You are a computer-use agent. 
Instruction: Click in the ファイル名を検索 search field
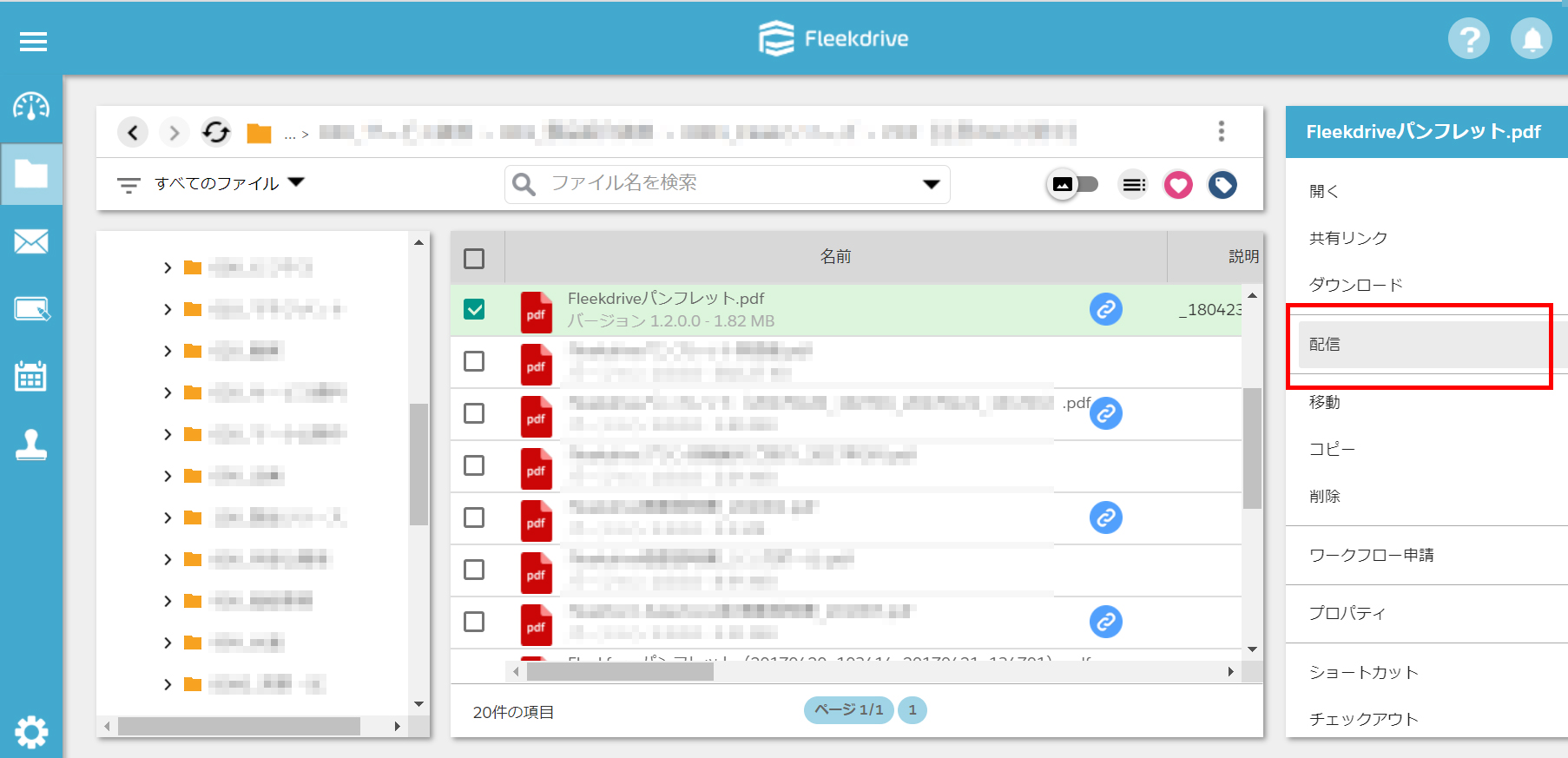728,184
